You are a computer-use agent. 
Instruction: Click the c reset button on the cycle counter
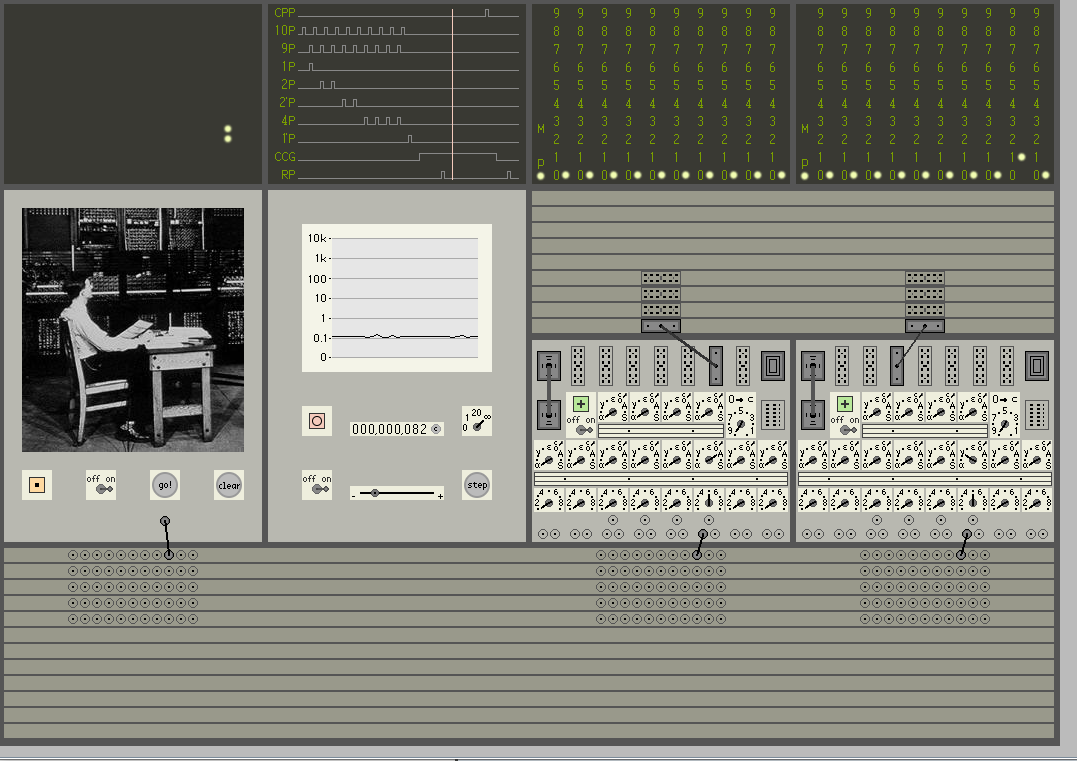(x=435, y=428)
